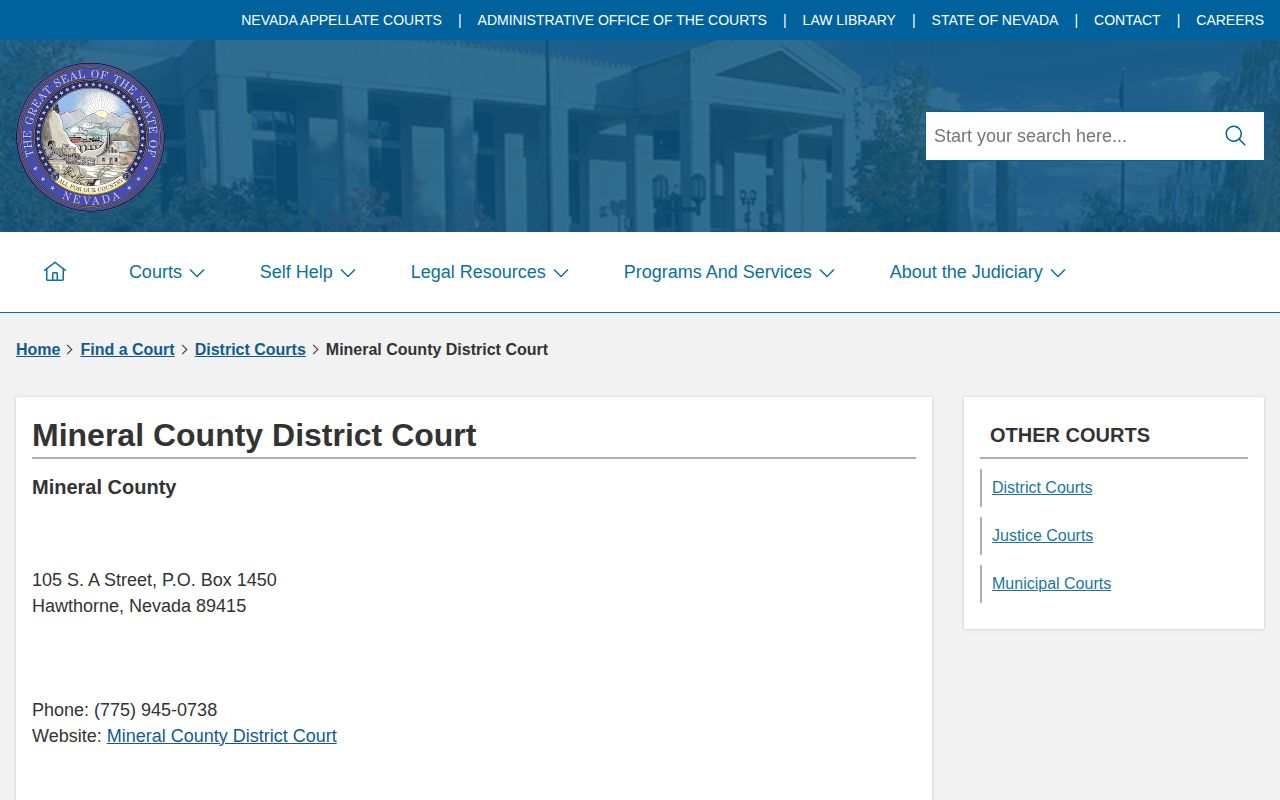Go to Law Library link

849,20
